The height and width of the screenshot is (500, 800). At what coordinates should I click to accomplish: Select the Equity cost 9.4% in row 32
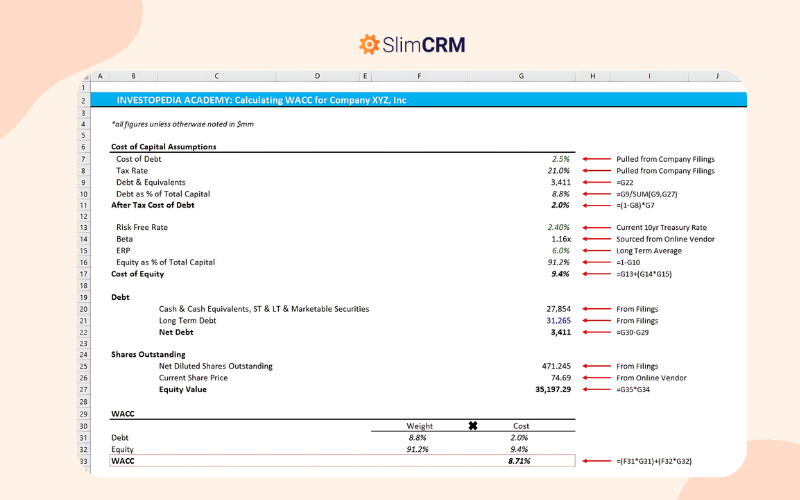[519, 449]
